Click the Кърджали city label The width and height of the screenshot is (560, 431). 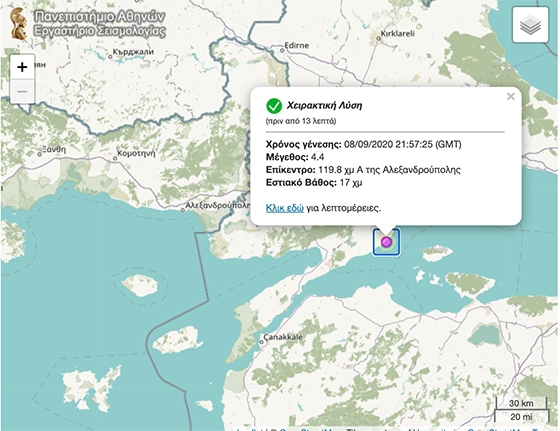pyautogui.click(x=133, y=52)
